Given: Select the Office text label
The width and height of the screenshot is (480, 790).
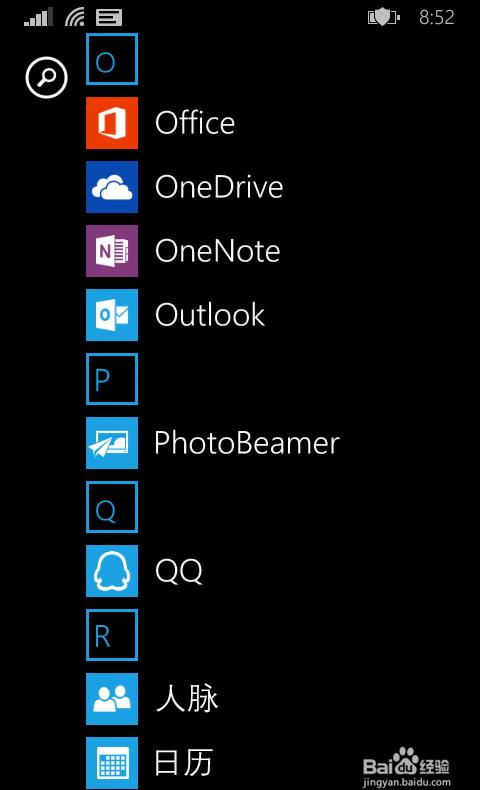Looking at the screenshot, I should [x=195, y=123].
